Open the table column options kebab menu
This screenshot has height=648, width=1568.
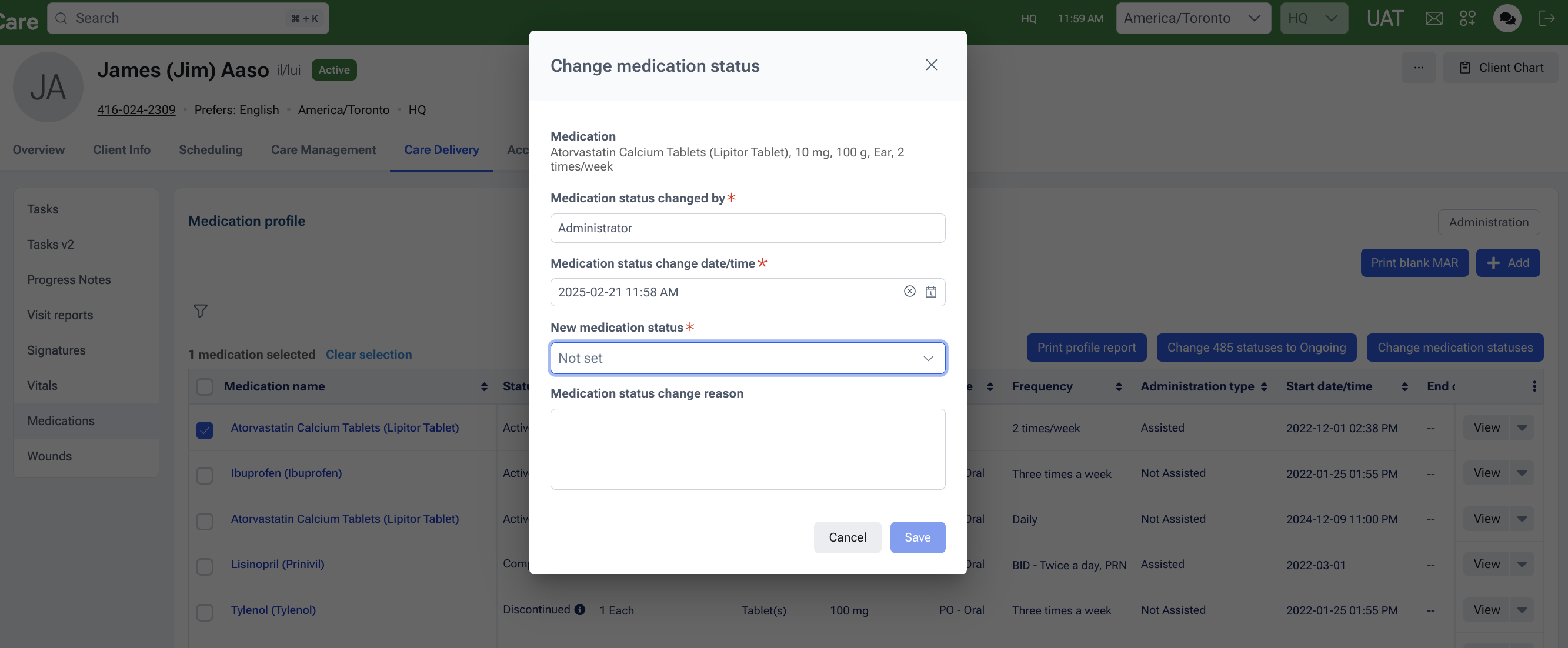coord(1534,386)
